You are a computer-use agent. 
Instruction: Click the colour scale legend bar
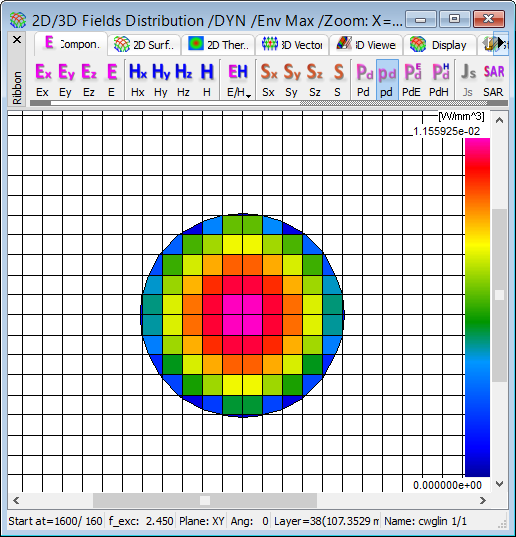pyautogui.click(x=477, y=307)
